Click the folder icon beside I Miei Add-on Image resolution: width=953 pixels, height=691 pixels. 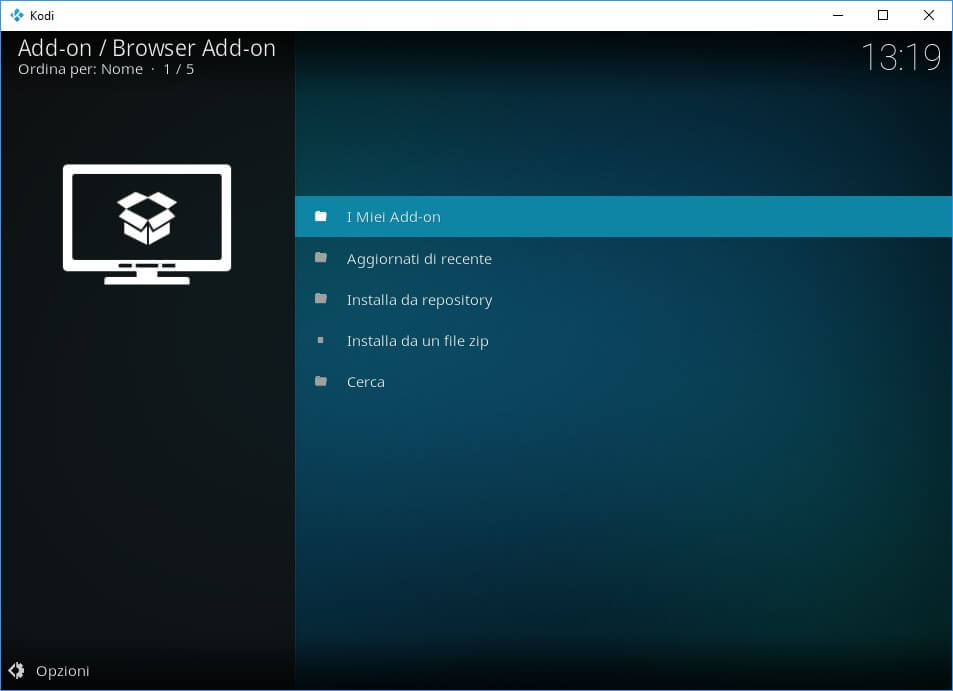(321, 216)
